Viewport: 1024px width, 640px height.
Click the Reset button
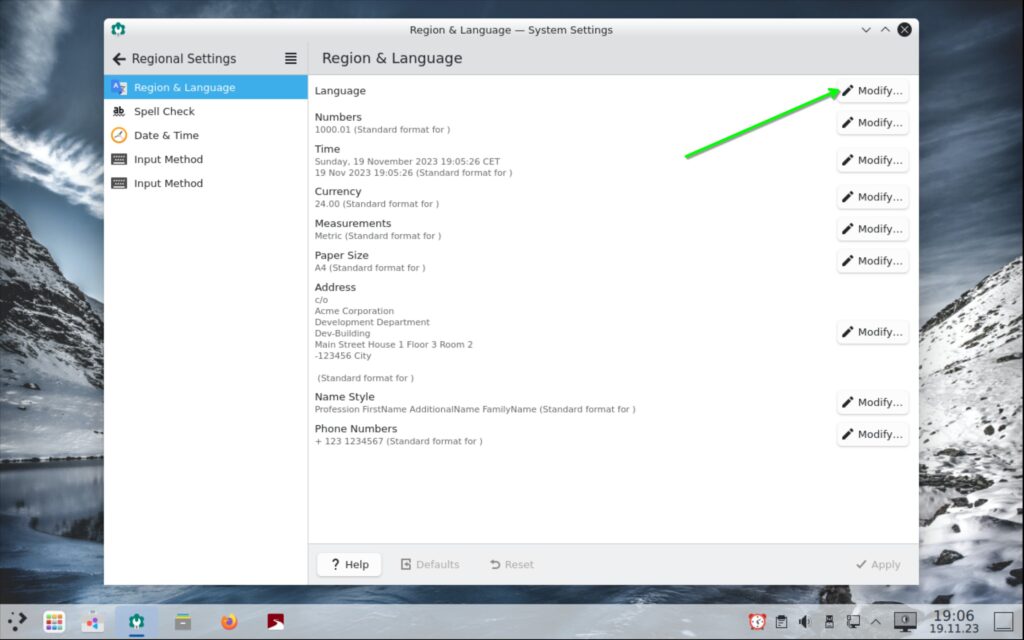coord(511,564)
